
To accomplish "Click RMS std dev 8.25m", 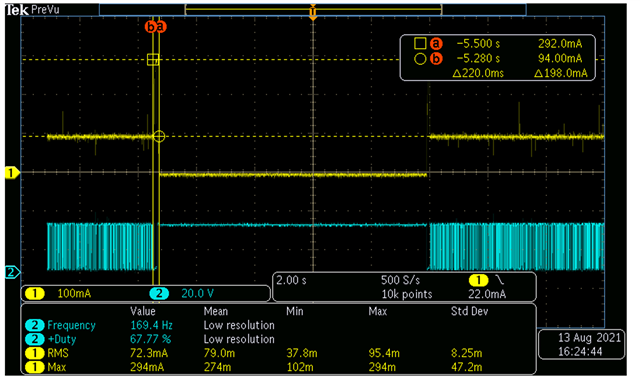I will tap(467, 353).
